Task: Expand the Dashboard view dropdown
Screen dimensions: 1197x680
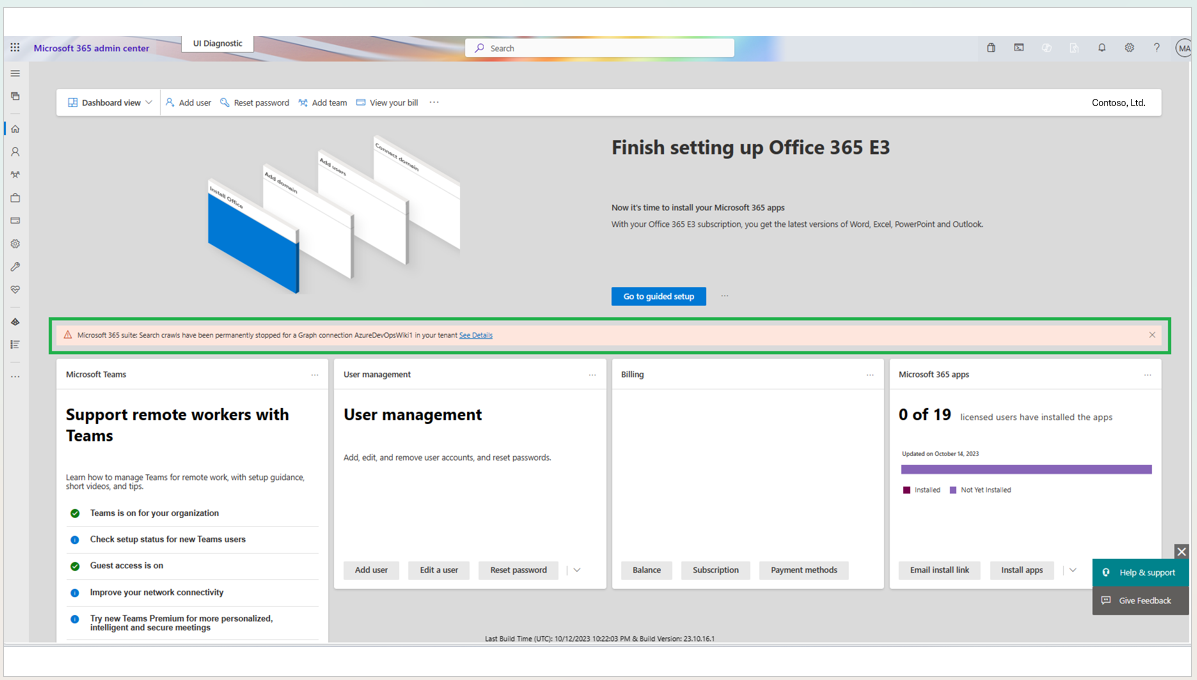Action: coord(110,102)
